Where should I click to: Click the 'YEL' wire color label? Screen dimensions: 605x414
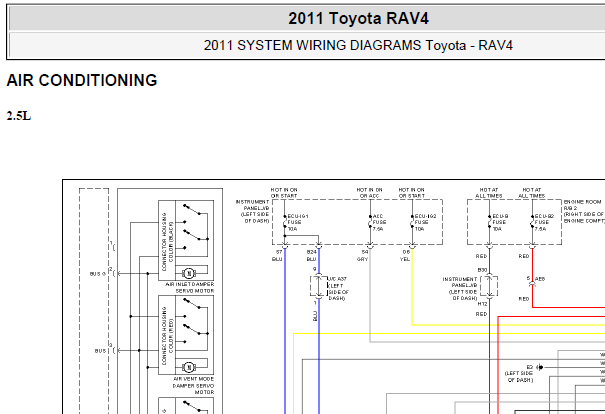pyautogui.click(x=405, y=259)
